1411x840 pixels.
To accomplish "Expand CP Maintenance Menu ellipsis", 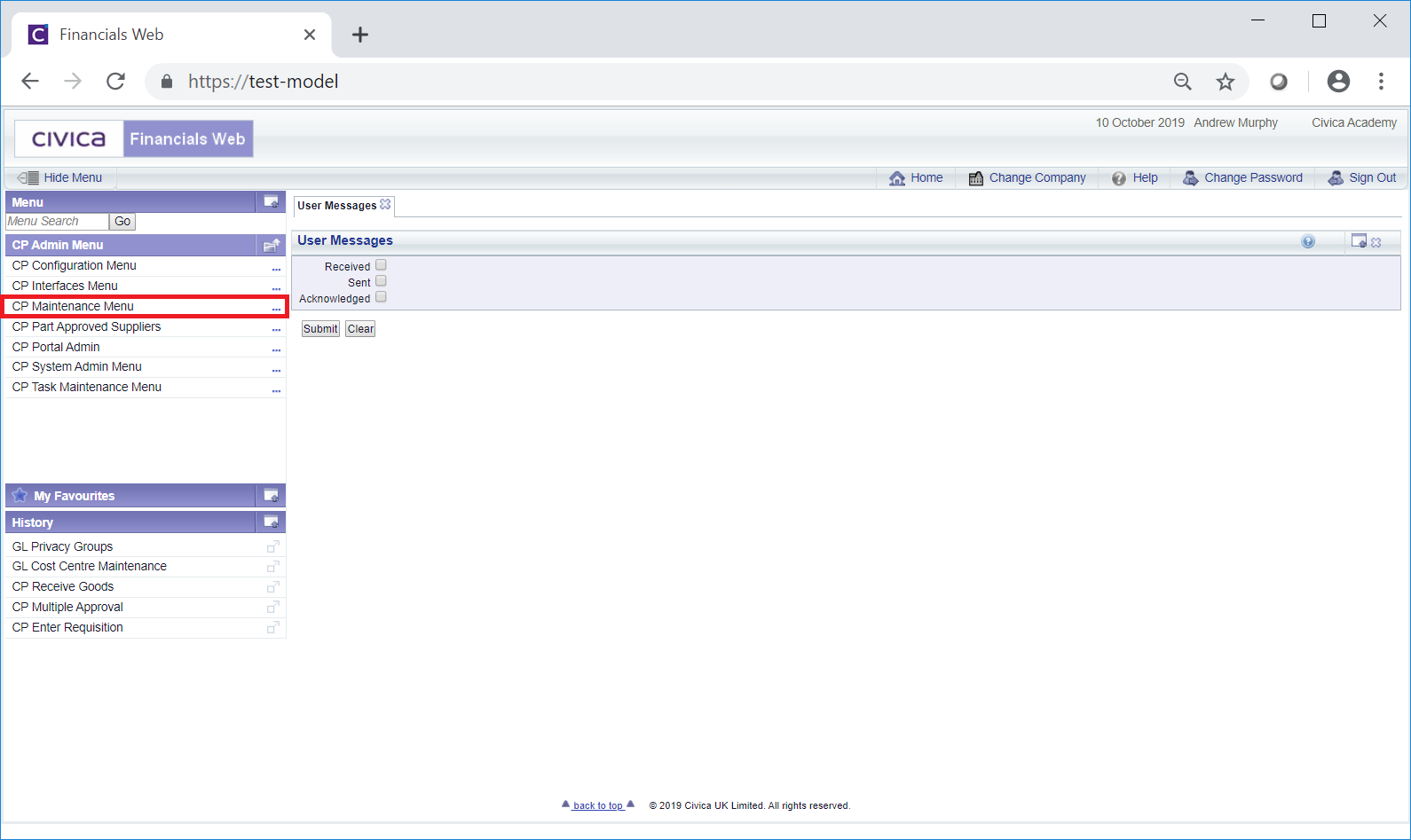I will coord(276,309).
